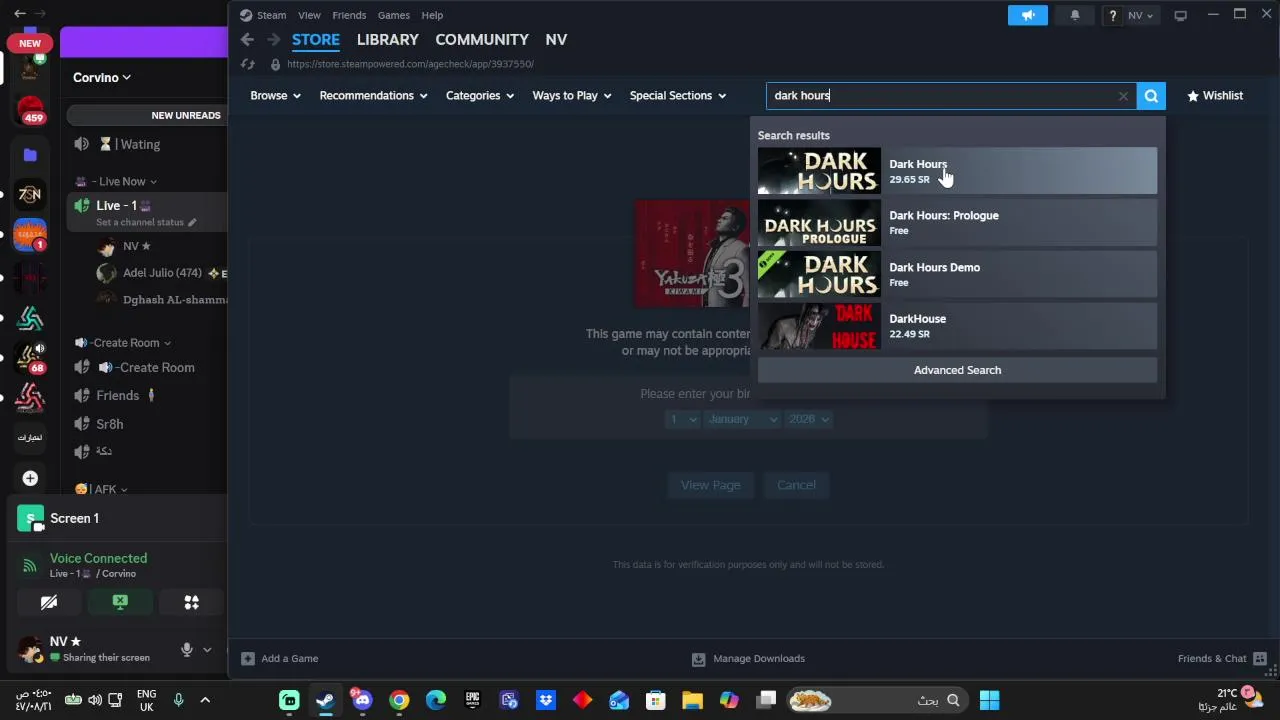Open Discord folder icon in server list

point(30,154)
